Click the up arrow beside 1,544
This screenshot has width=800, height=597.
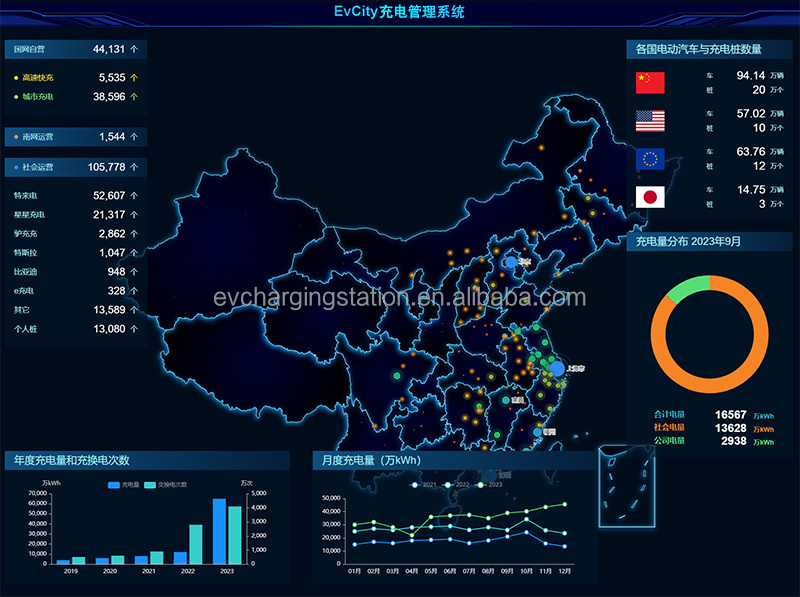[134, 137]
